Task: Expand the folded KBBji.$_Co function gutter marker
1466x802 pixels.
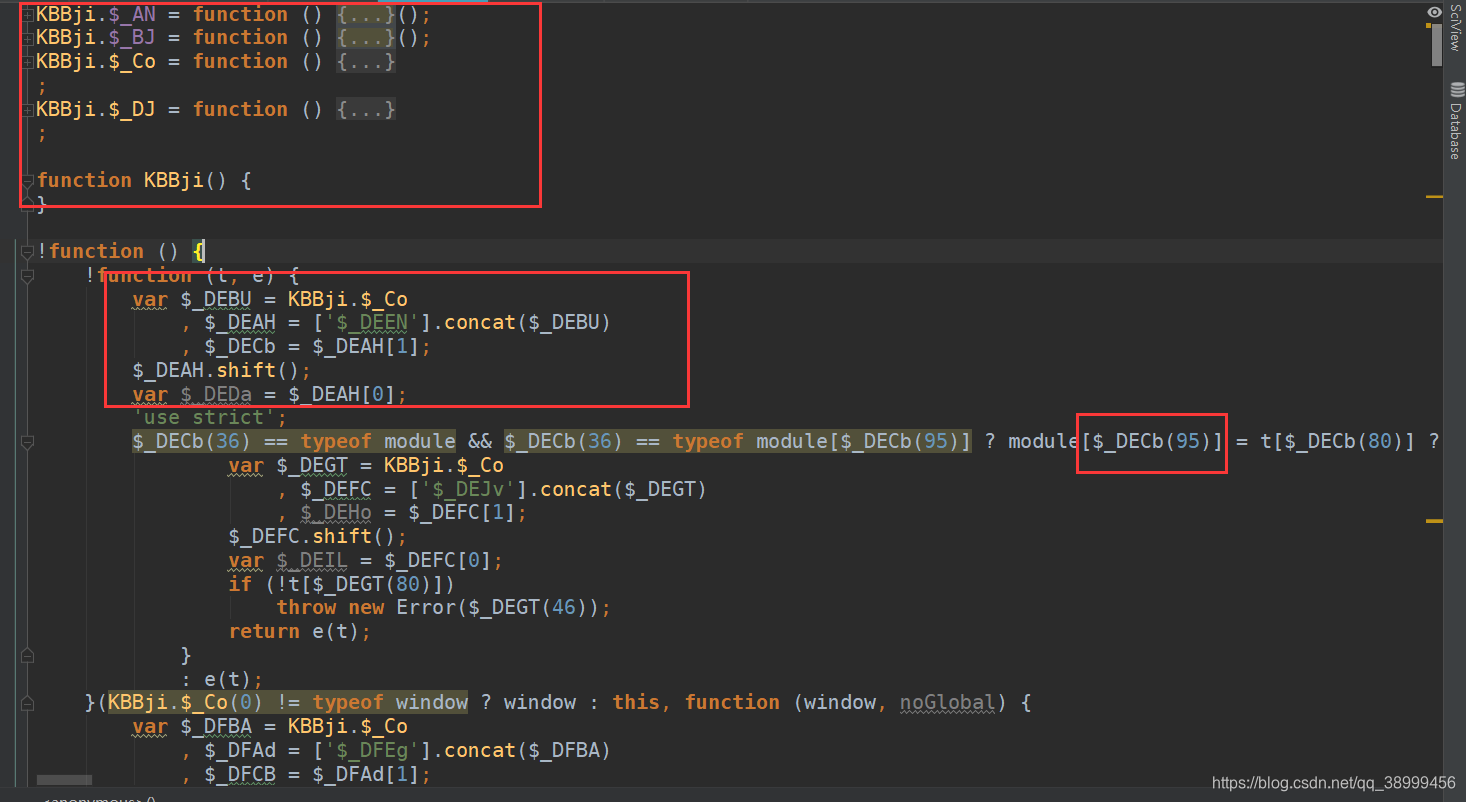Action: tap(27, 62)
